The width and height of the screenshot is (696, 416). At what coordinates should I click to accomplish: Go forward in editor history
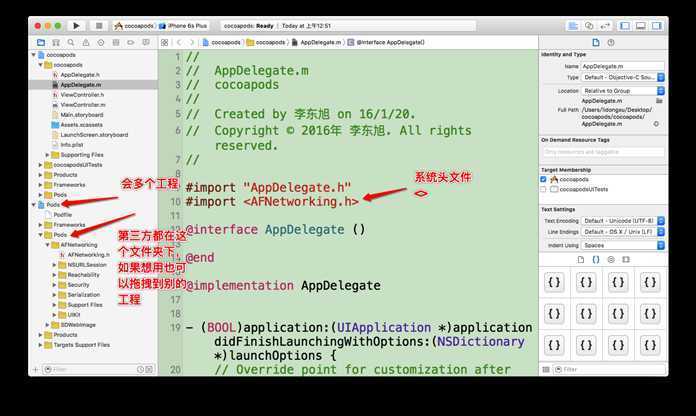pyautogui.click(x=192, y=43)
